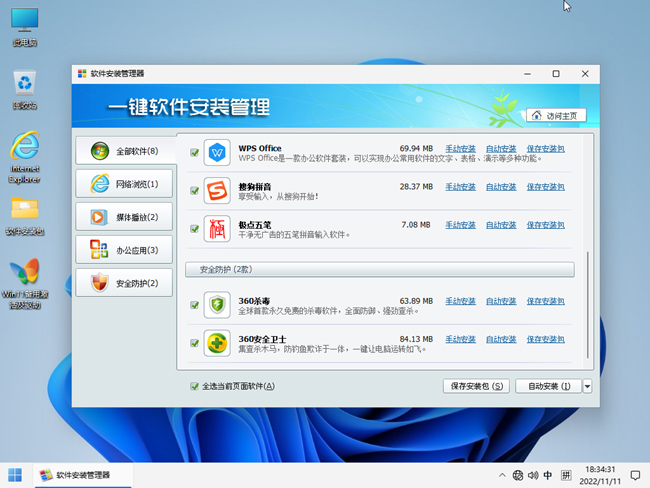650x488 pixels.
Task: Click 手动安装 link for 搜狗拼音
Action: click(460, 187)
